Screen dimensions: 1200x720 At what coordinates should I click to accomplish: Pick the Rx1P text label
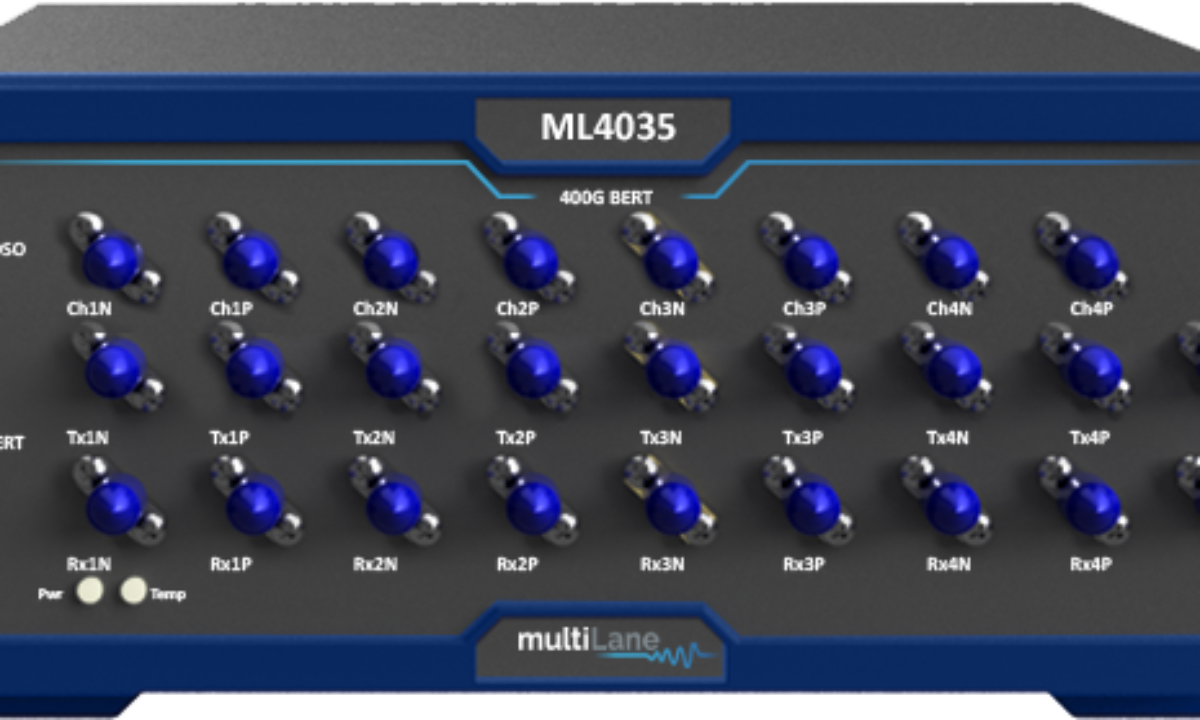tap(231, 564)
